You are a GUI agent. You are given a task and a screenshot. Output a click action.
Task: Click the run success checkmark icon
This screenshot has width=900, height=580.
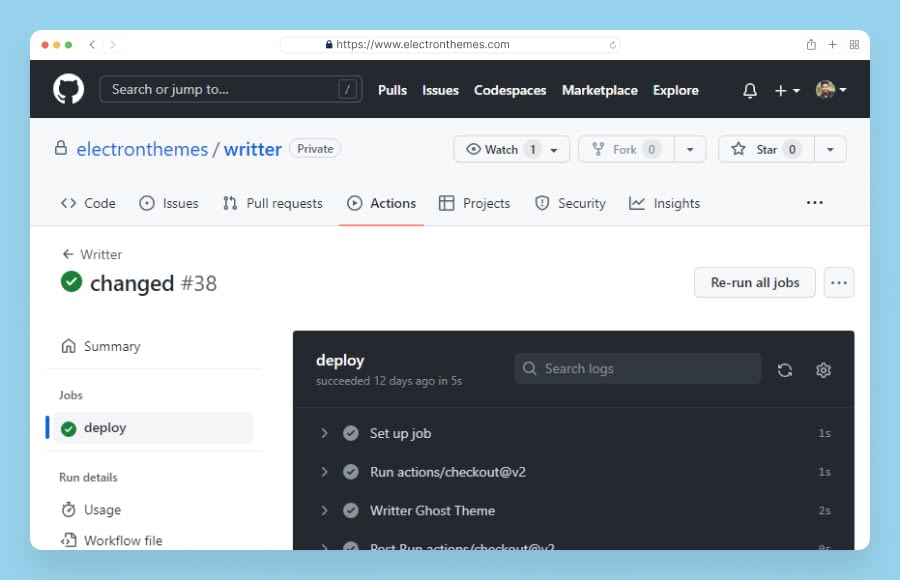pos(71,281)
